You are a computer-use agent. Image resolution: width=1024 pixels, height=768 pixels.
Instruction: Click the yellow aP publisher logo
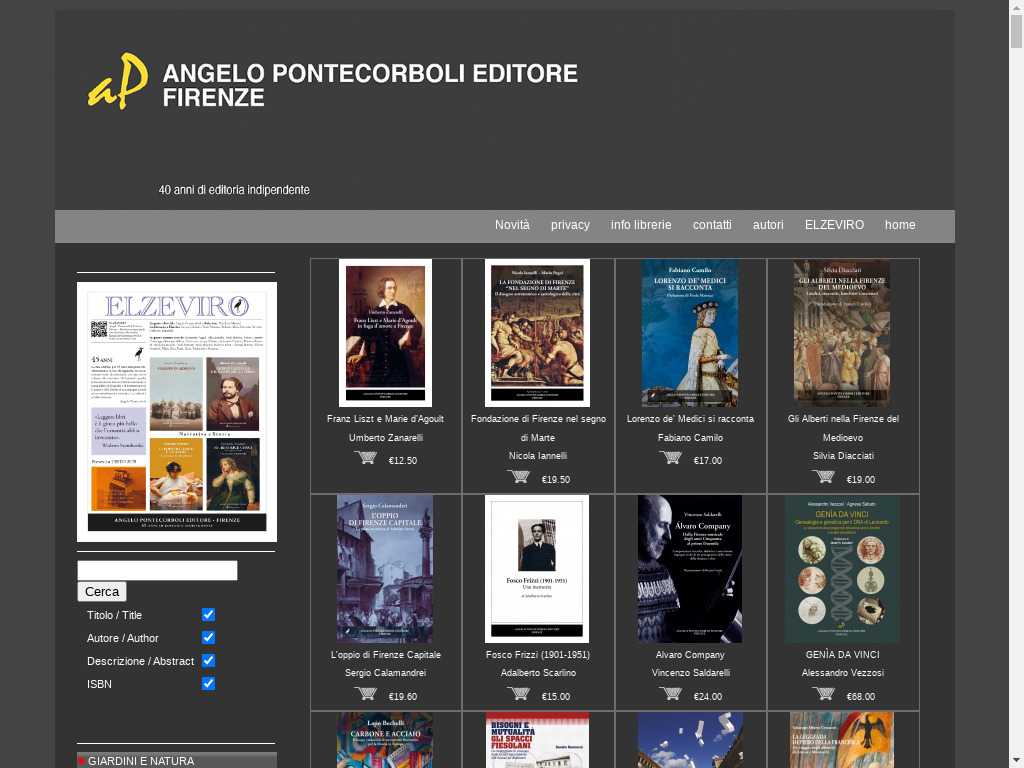(118, 81)
